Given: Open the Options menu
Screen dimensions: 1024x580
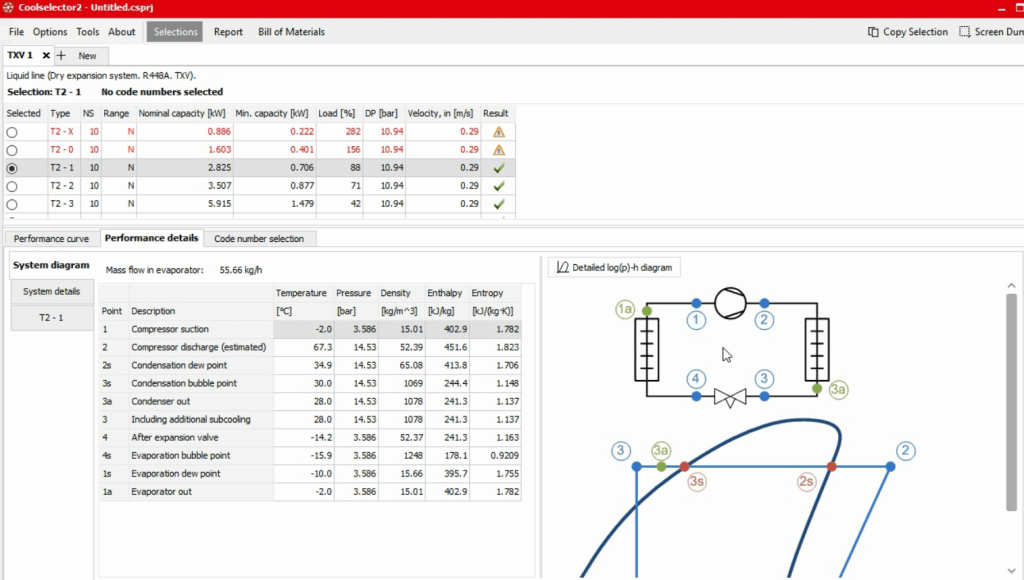Looking at the screenshot, I should (50, 31).
